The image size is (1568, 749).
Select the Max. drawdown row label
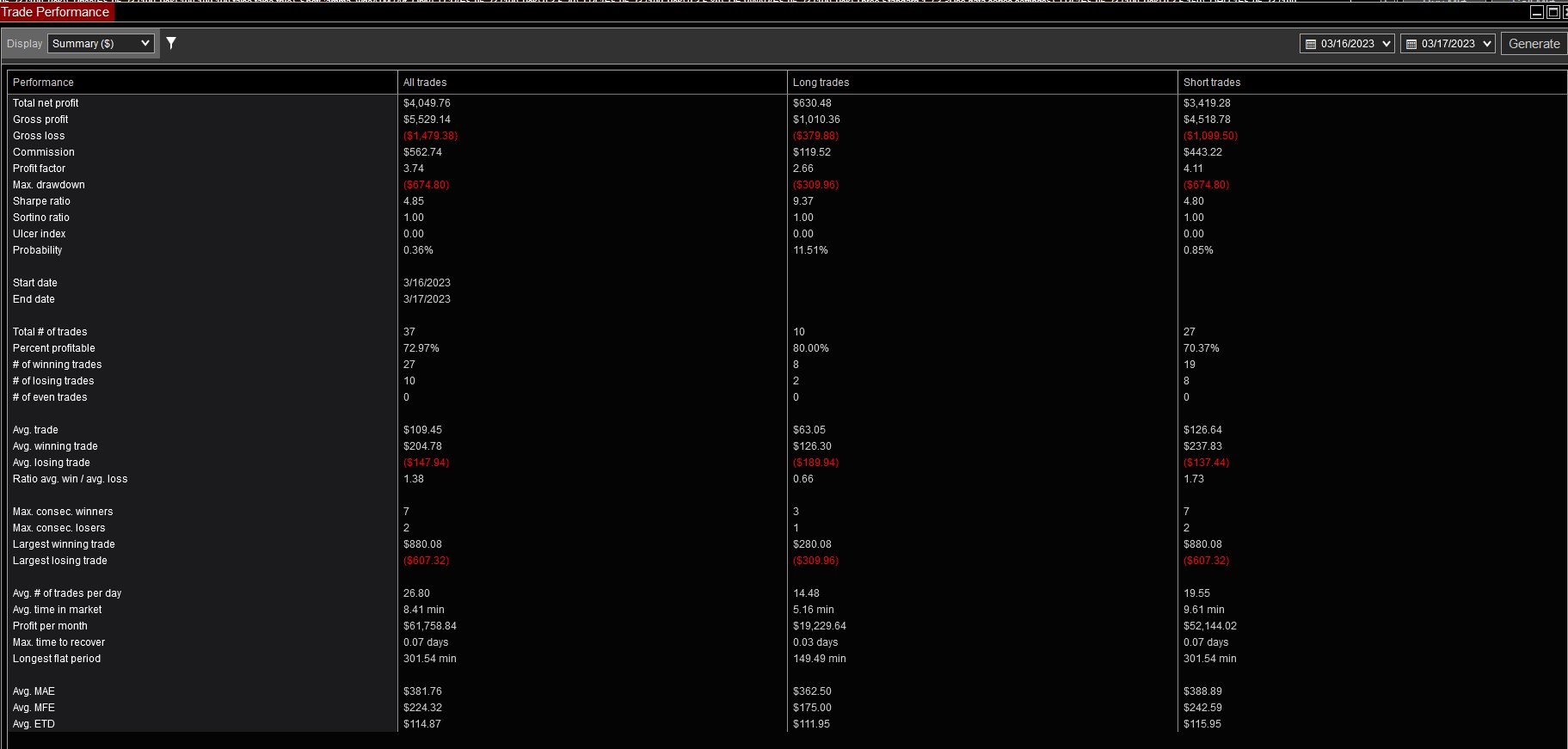tap(49, 185)
